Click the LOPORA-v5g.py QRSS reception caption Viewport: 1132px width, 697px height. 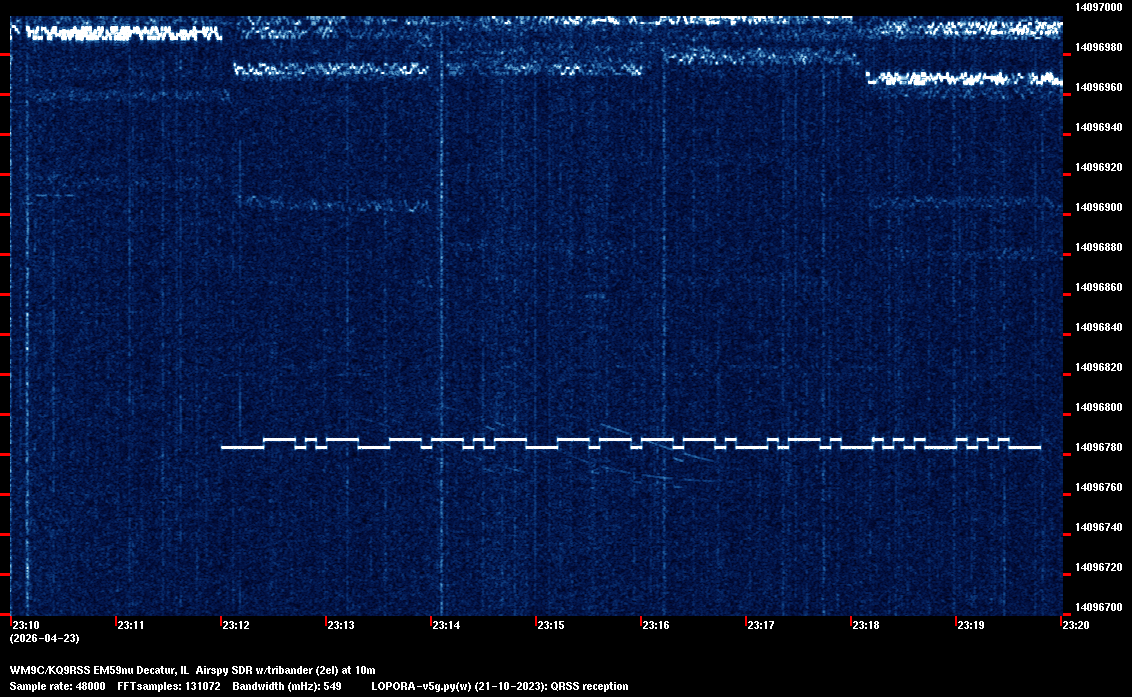499,686
